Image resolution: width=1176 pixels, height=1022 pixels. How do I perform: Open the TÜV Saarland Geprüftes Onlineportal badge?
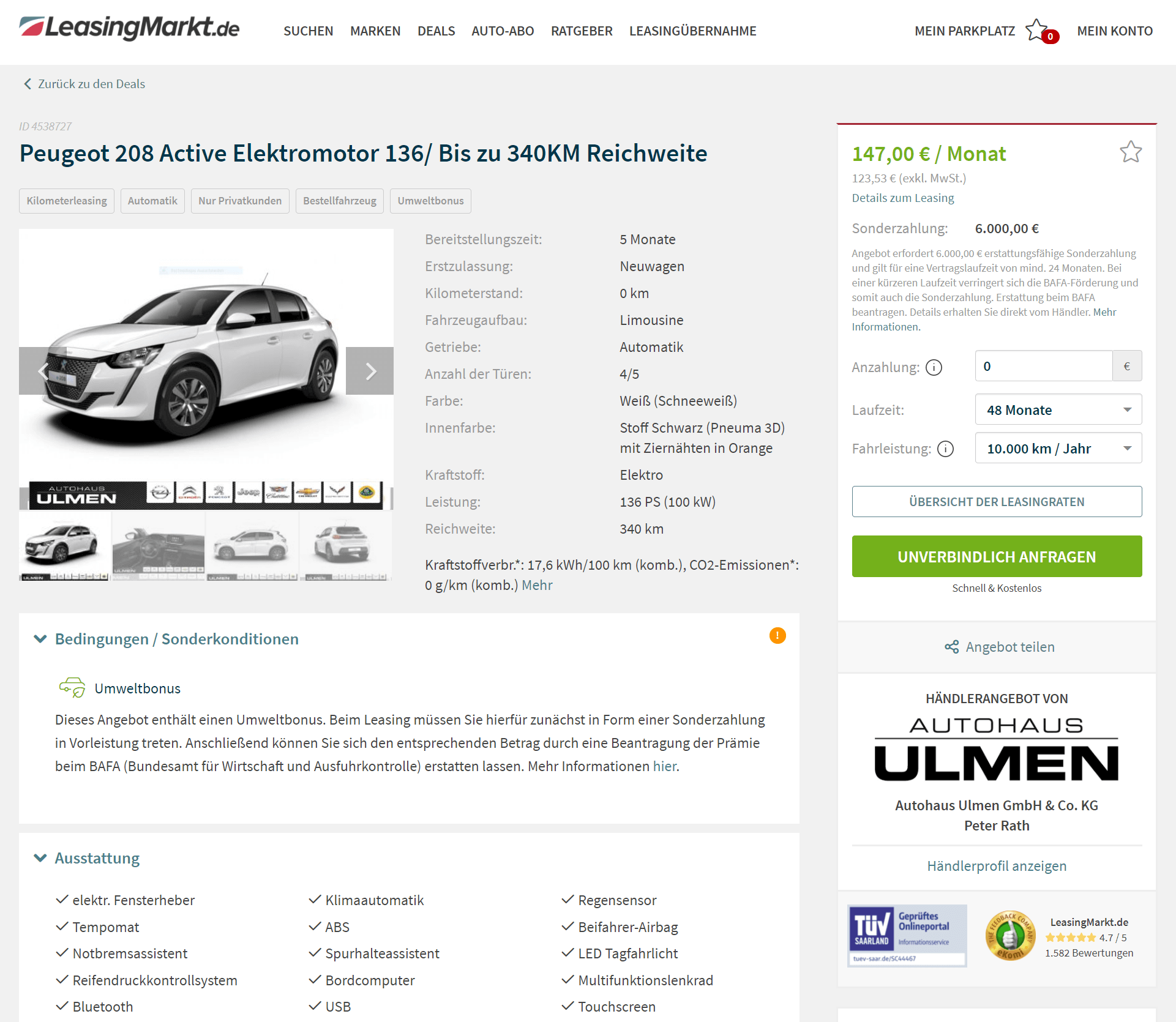click(907, 936)
